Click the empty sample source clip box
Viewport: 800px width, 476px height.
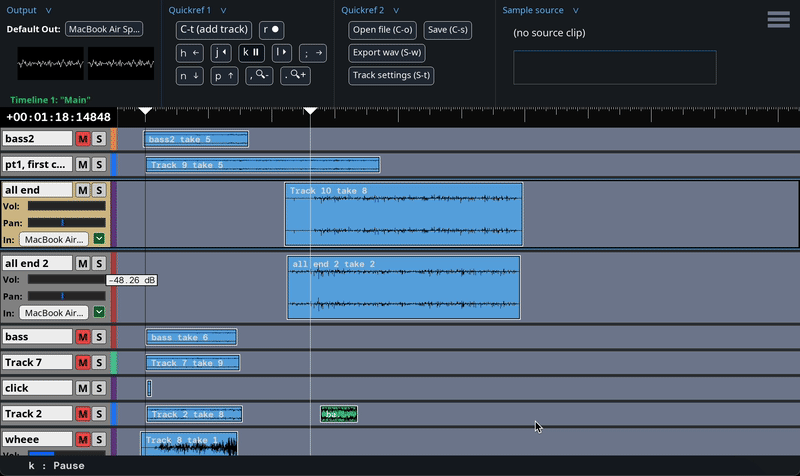(x=615, y=67)
